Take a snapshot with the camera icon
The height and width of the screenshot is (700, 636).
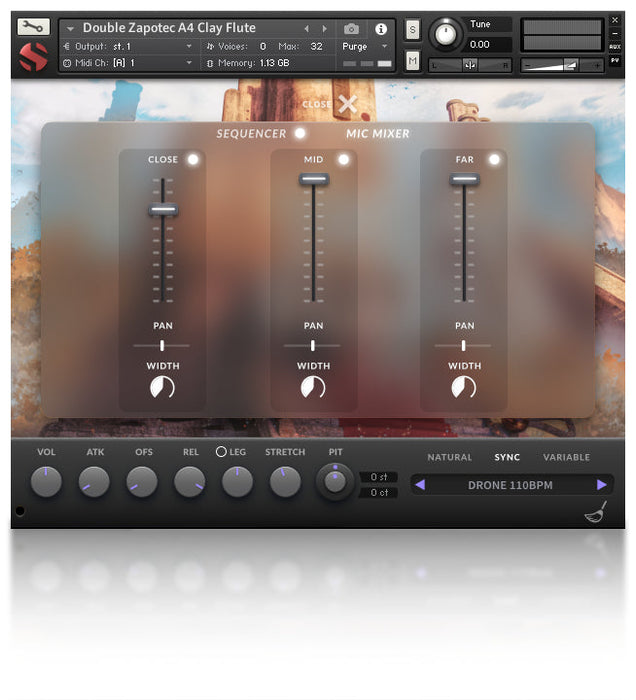[351, 29]
